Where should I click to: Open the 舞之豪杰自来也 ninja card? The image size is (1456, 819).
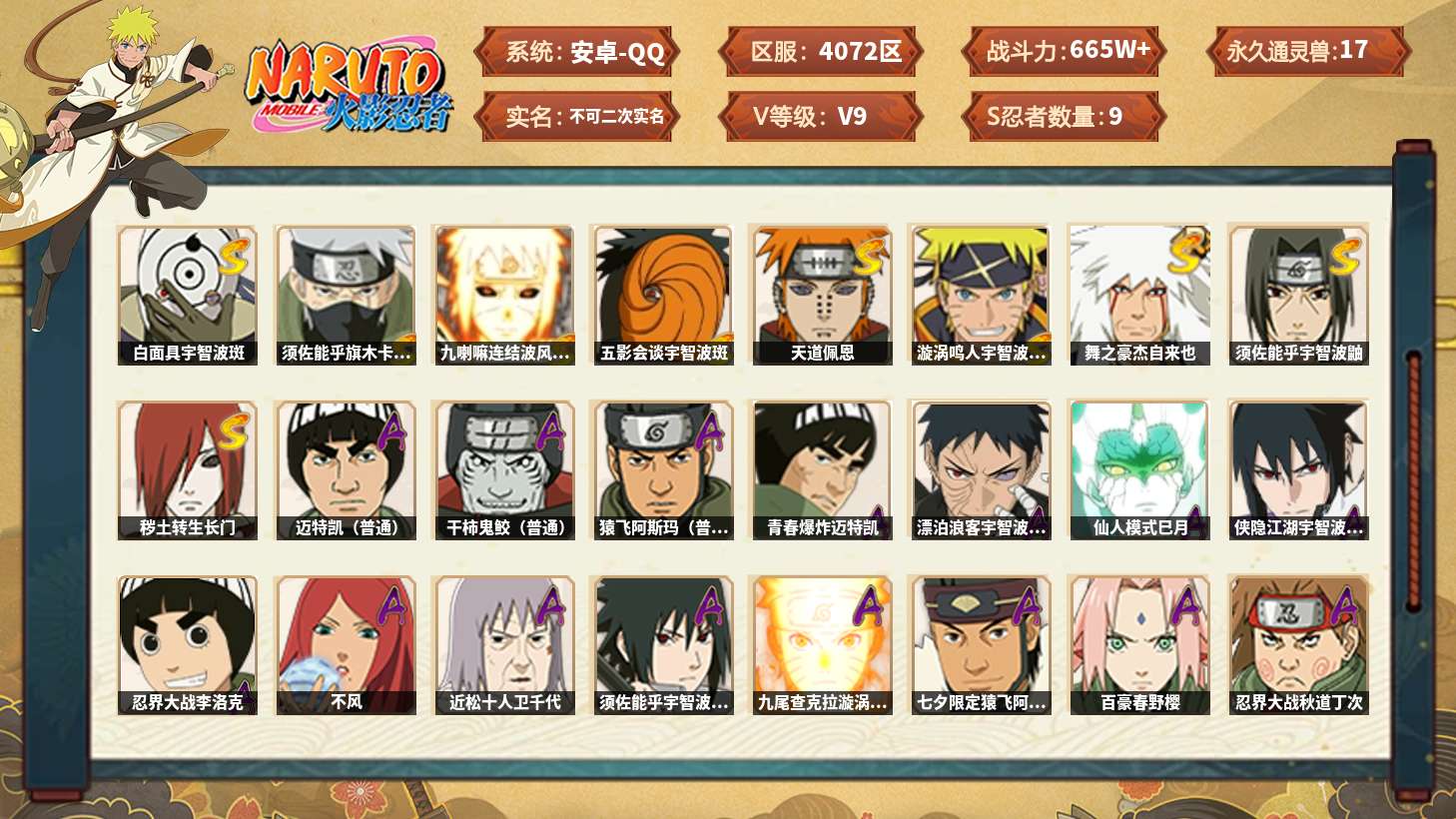pyautogui.click(x=1138, y=295)
